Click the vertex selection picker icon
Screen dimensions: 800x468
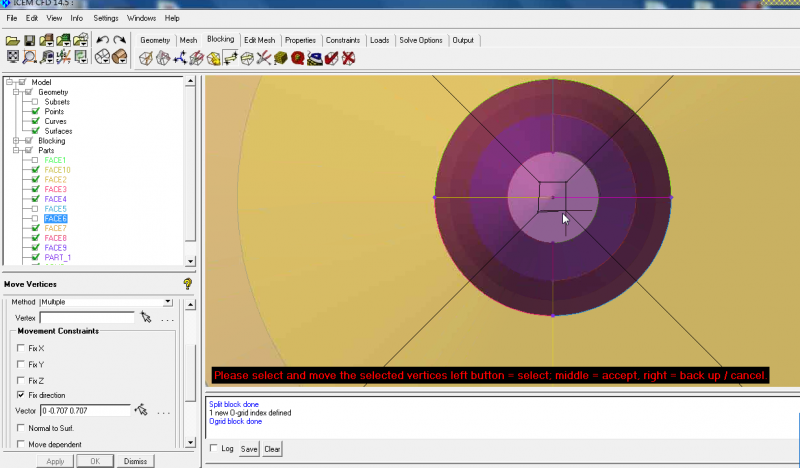pyautogui.click(x=146, y=318)
